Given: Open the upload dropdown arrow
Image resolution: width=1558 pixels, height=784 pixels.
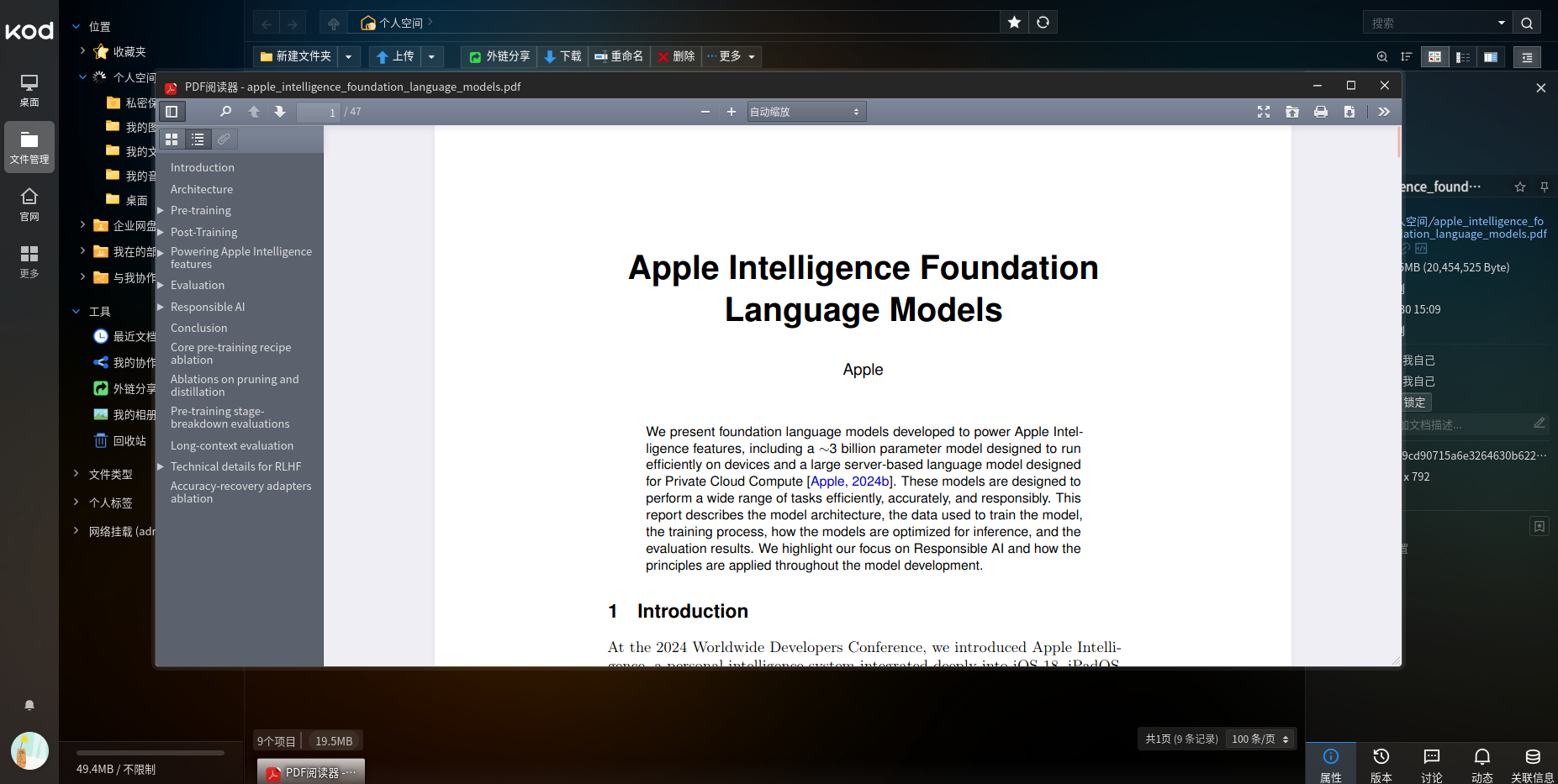Looking at the screenshot, I should point(432,56).
